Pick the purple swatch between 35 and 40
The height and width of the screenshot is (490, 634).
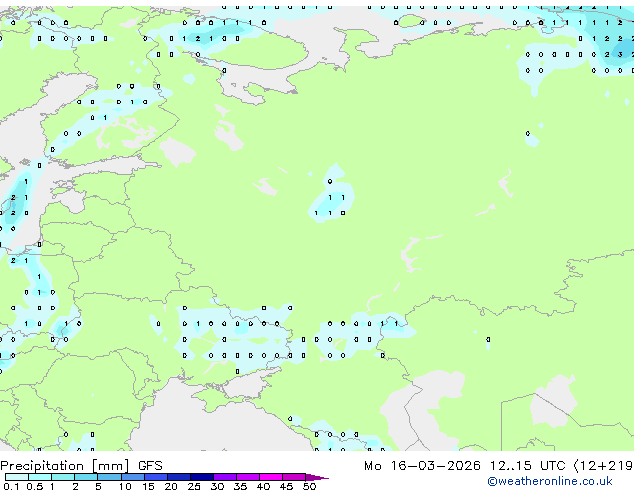[249, 477]
